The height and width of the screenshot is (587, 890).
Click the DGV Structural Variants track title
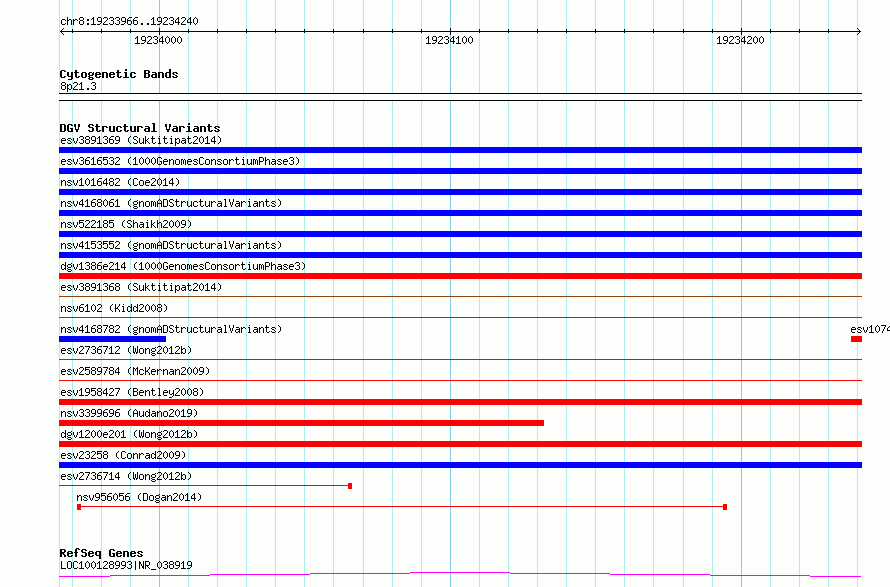click(x=140, y=128)
